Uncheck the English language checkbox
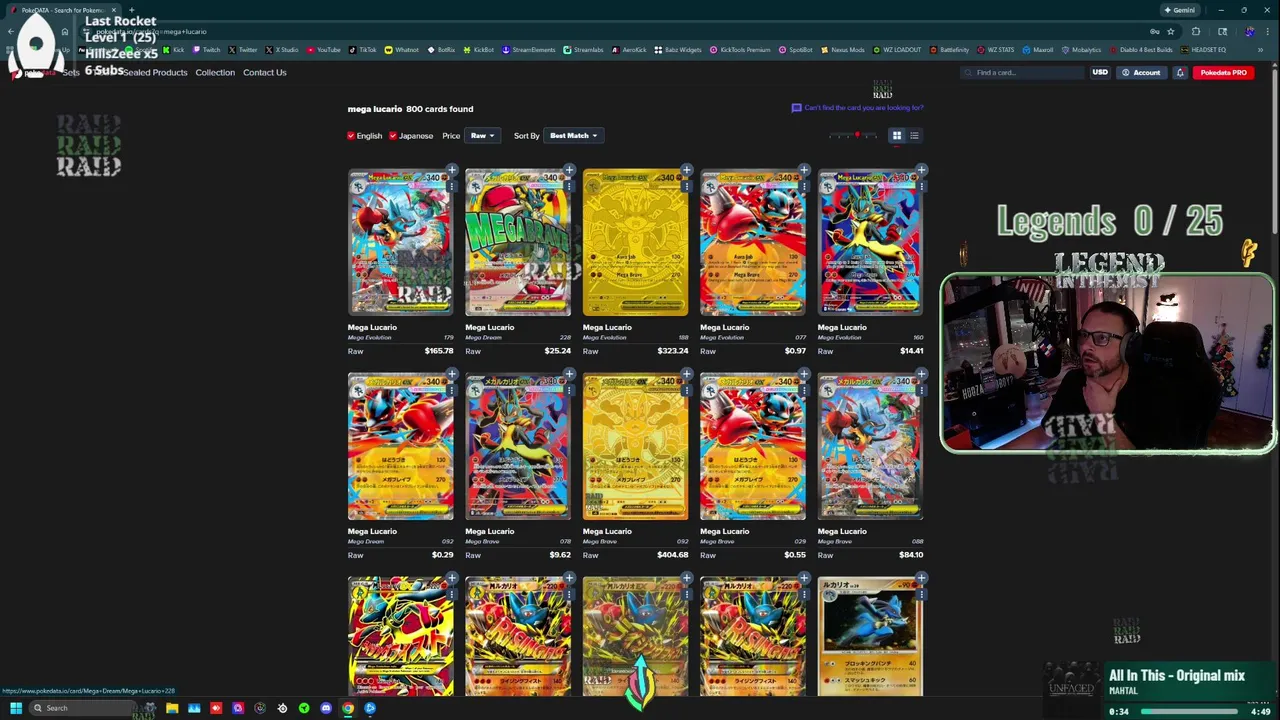The width and height of the screenshot is (1280, 720). click(x=351, y=136)
